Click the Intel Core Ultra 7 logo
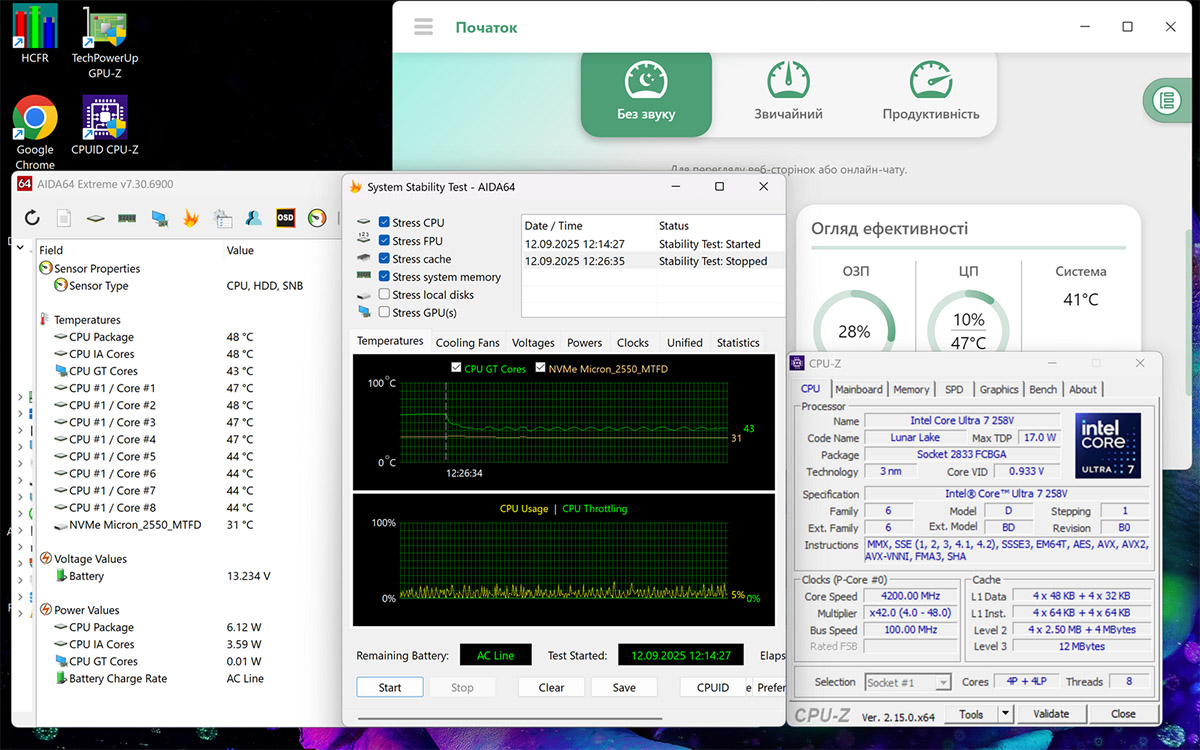This screenshot has width=1200, height=750. [1109, 445]
